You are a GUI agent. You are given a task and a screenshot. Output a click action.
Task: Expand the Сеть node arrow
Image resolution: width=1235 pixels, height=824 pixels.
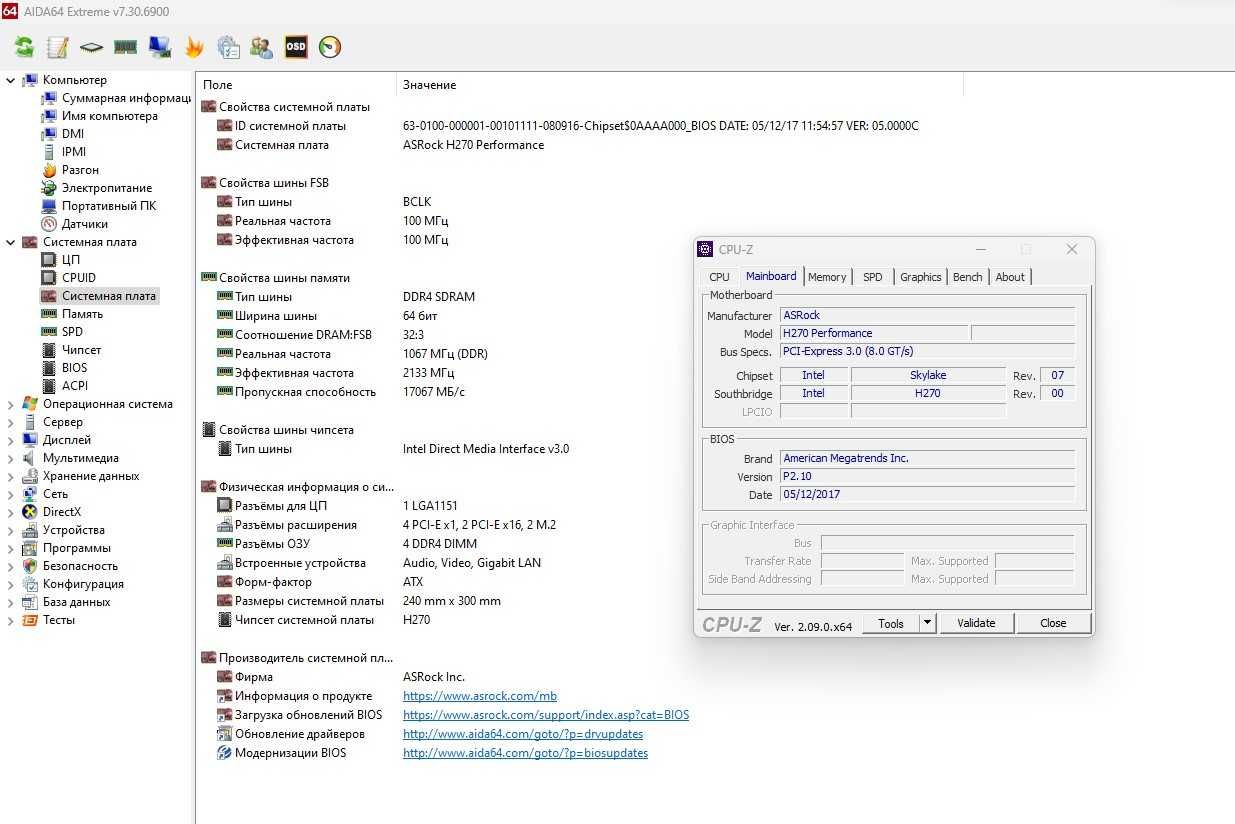pyautogui.click(x=10, y=494)
